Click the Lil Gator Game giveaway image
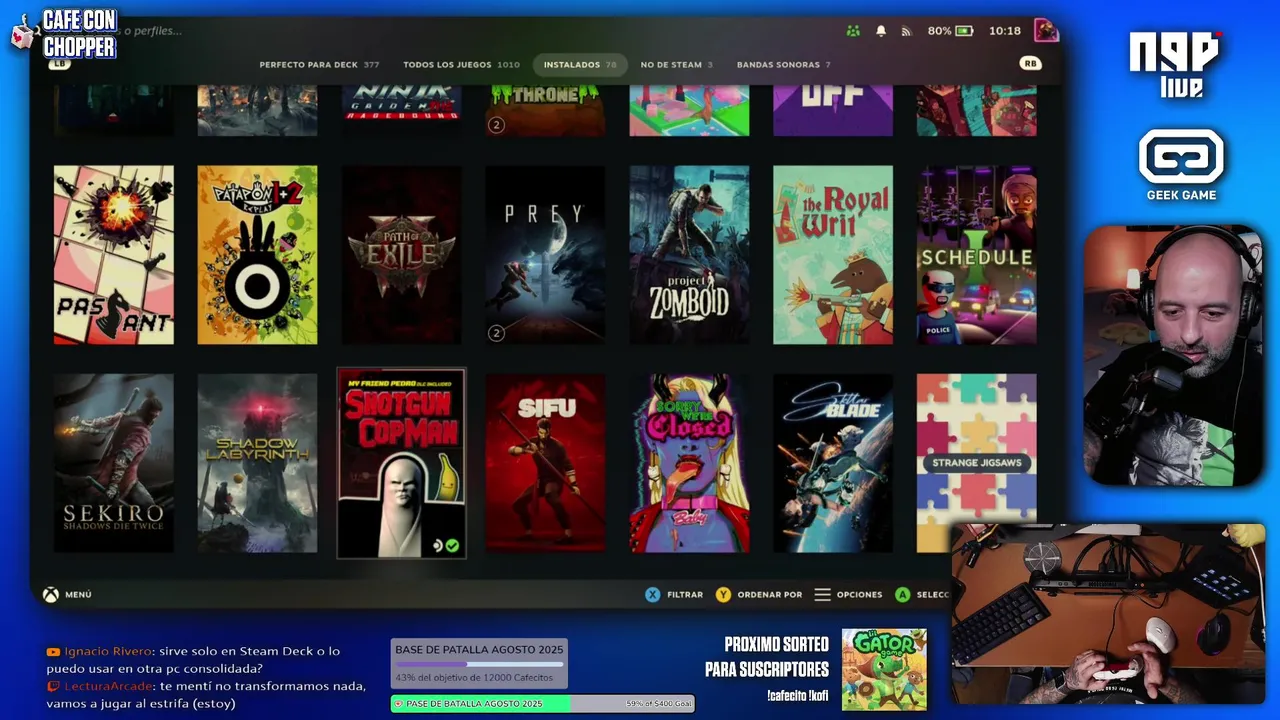Screen dimensions: 1280x720 point(884,669)
